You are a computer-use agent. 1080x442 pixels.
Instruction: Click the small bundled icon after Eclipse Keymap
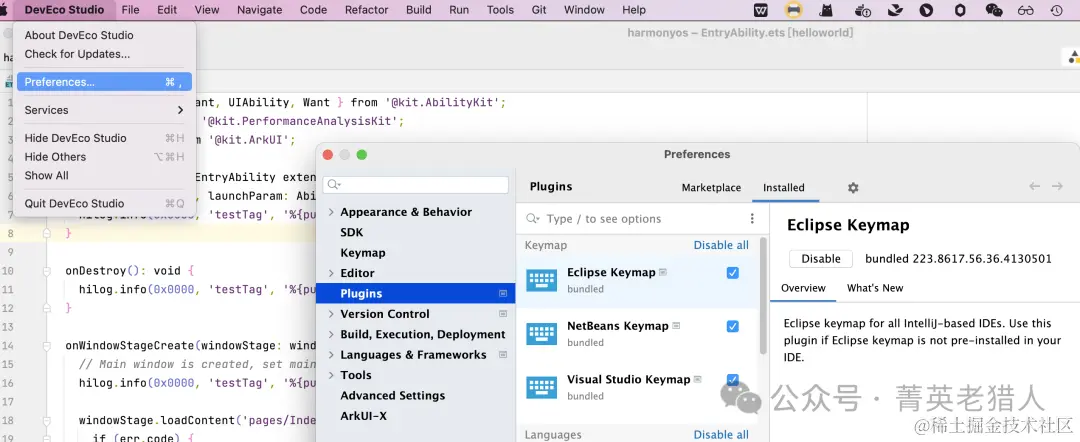point(663,272)
